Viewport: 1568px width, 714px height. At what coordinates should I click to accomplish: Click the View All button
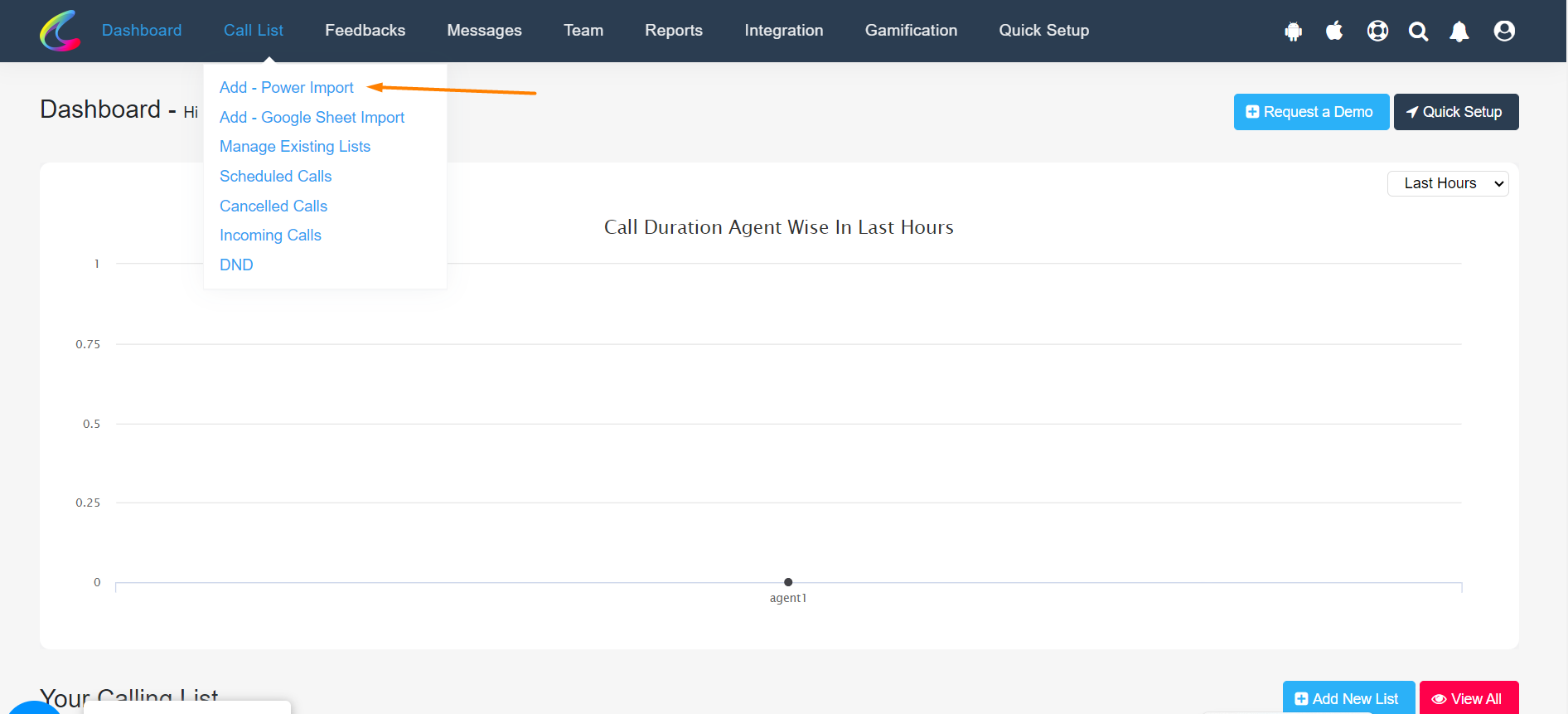1469,698
